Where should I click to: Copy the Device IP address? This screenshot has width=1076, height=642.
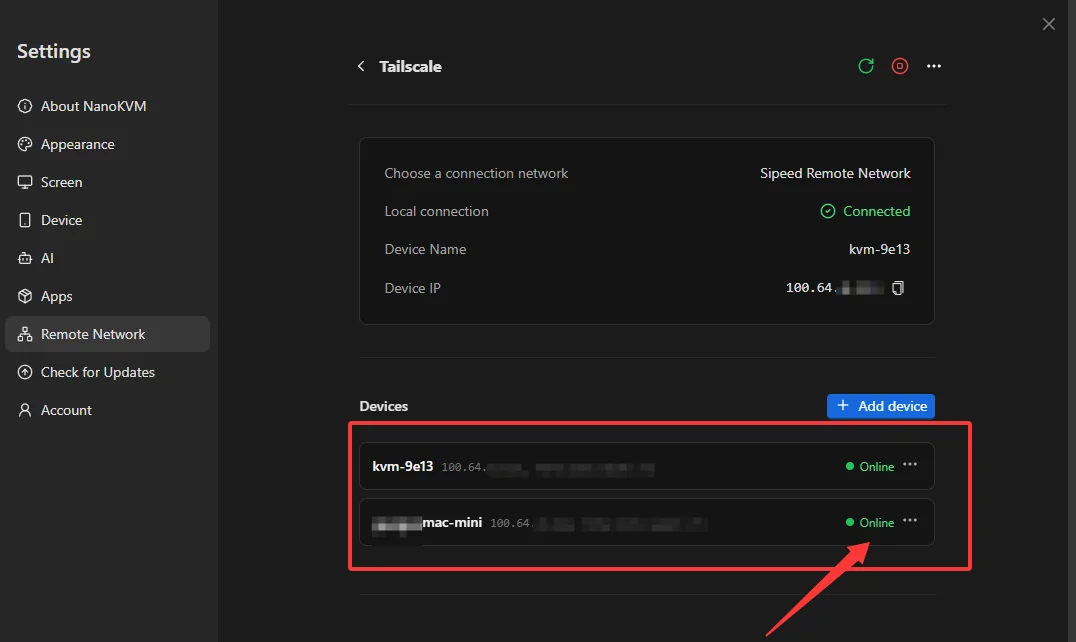[898, 288]
